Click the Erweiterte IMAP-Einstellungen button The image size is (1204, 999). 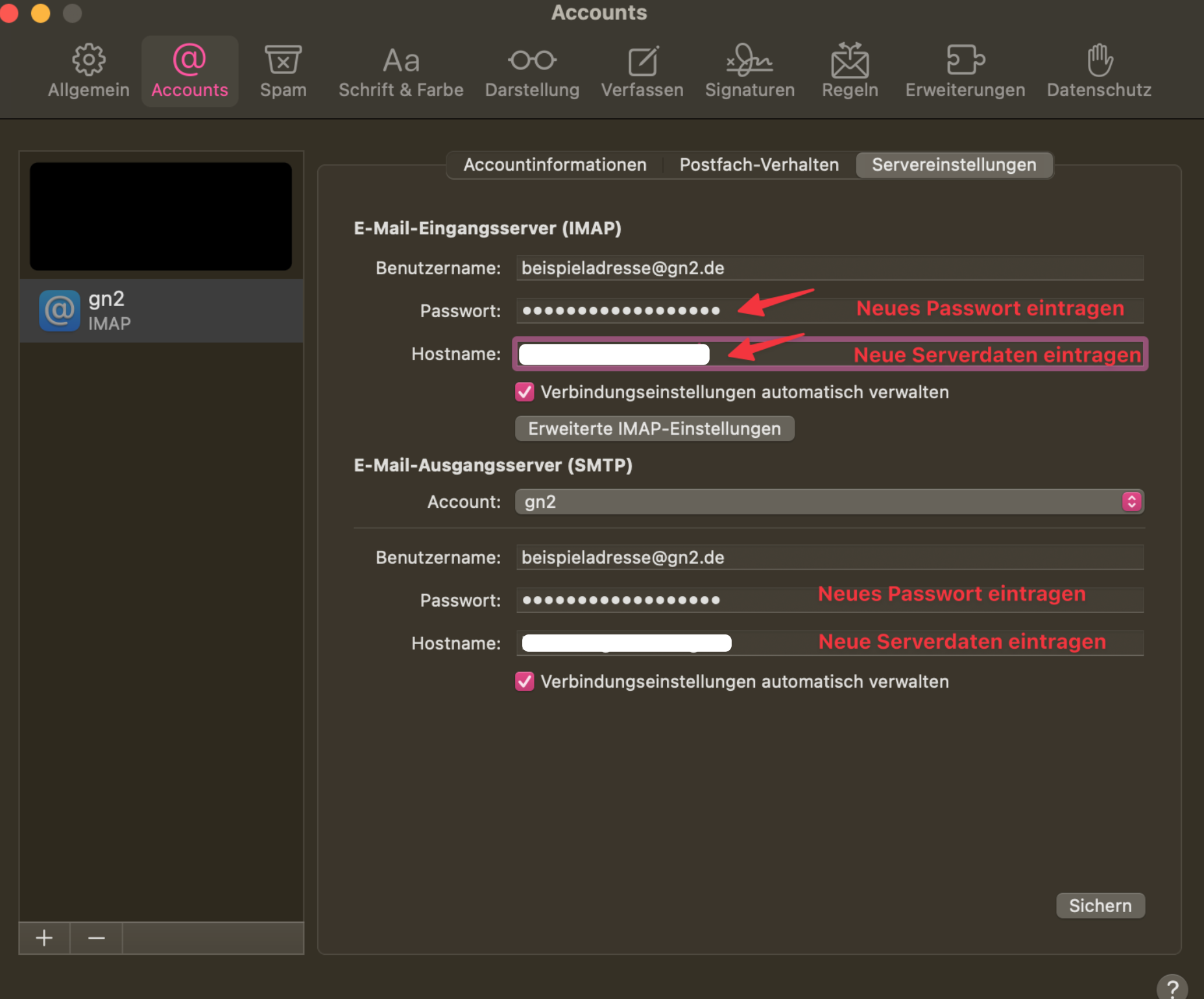654,429
